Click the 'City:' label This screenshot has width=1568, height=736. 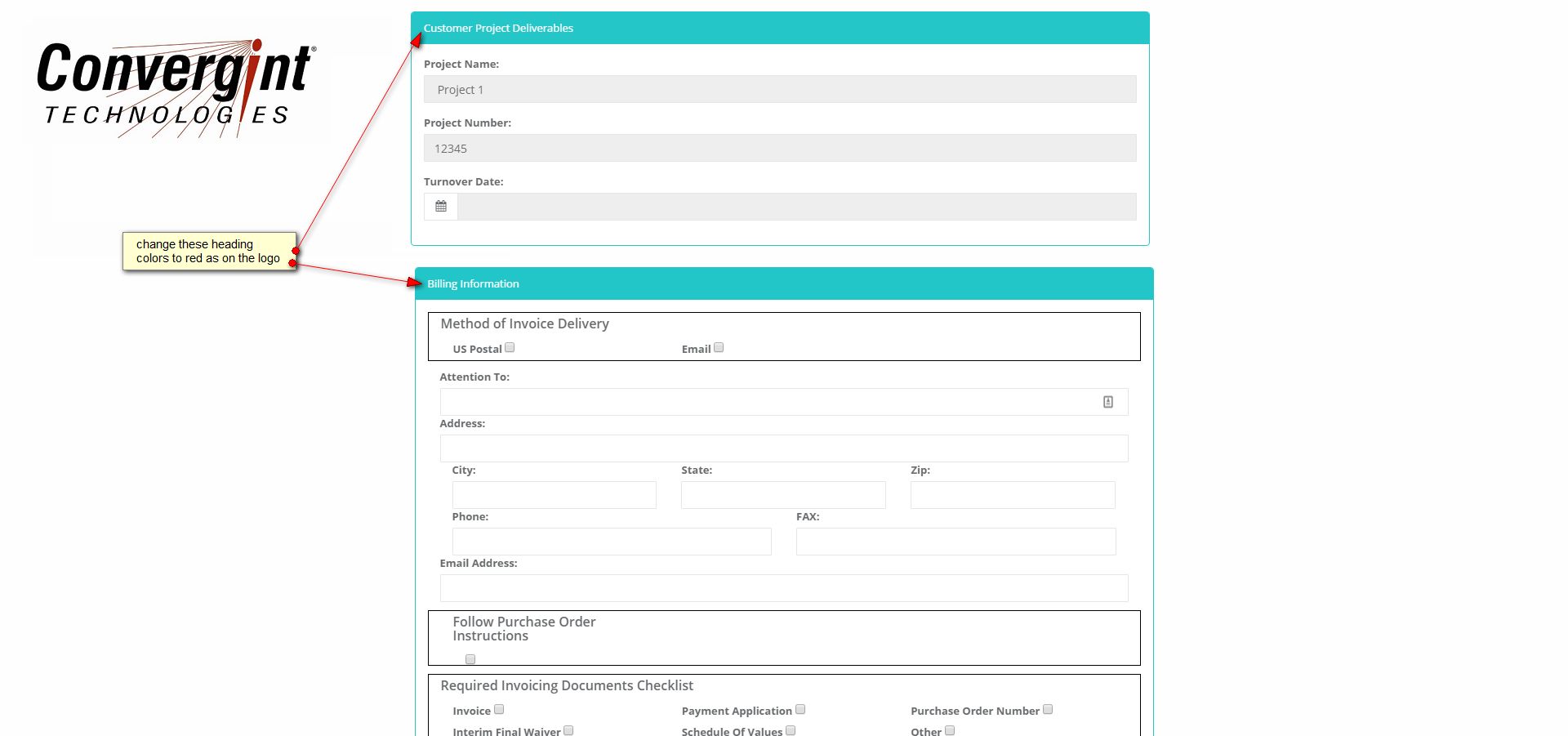pos(464,470)
